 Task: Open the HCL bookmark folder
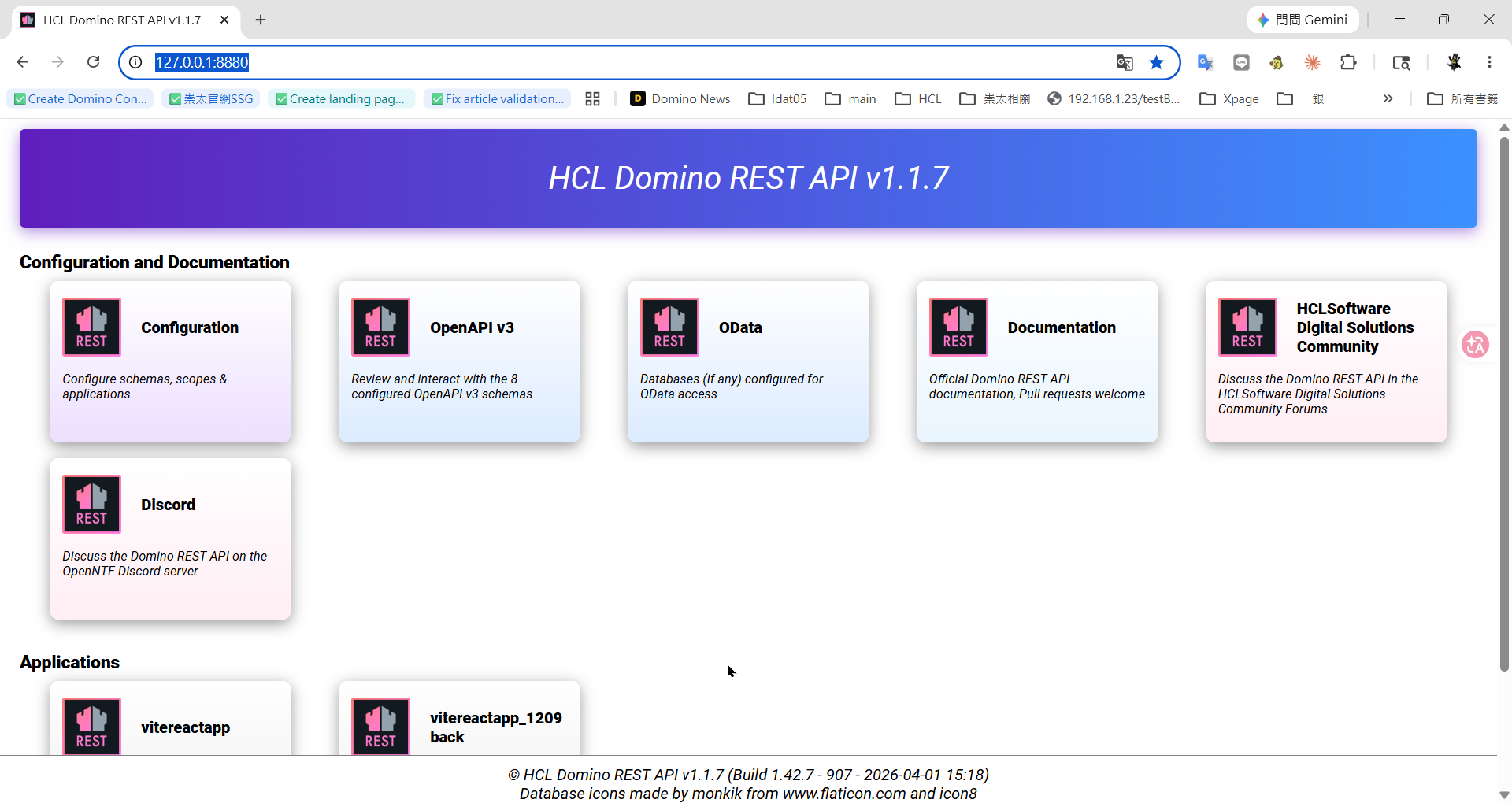point(917,98)
